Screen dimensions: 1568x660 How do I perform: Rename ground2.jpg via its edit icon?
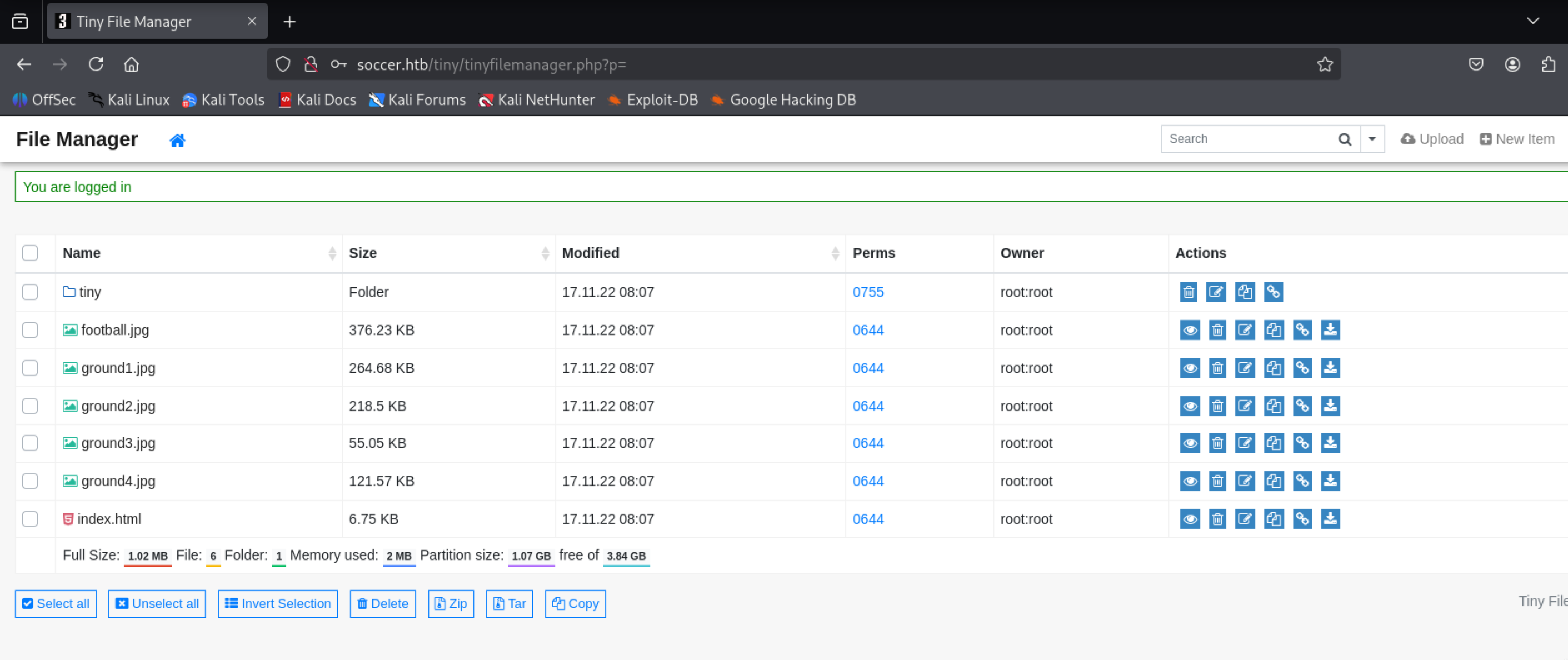pyautogui.click(x=1245, y=406)
